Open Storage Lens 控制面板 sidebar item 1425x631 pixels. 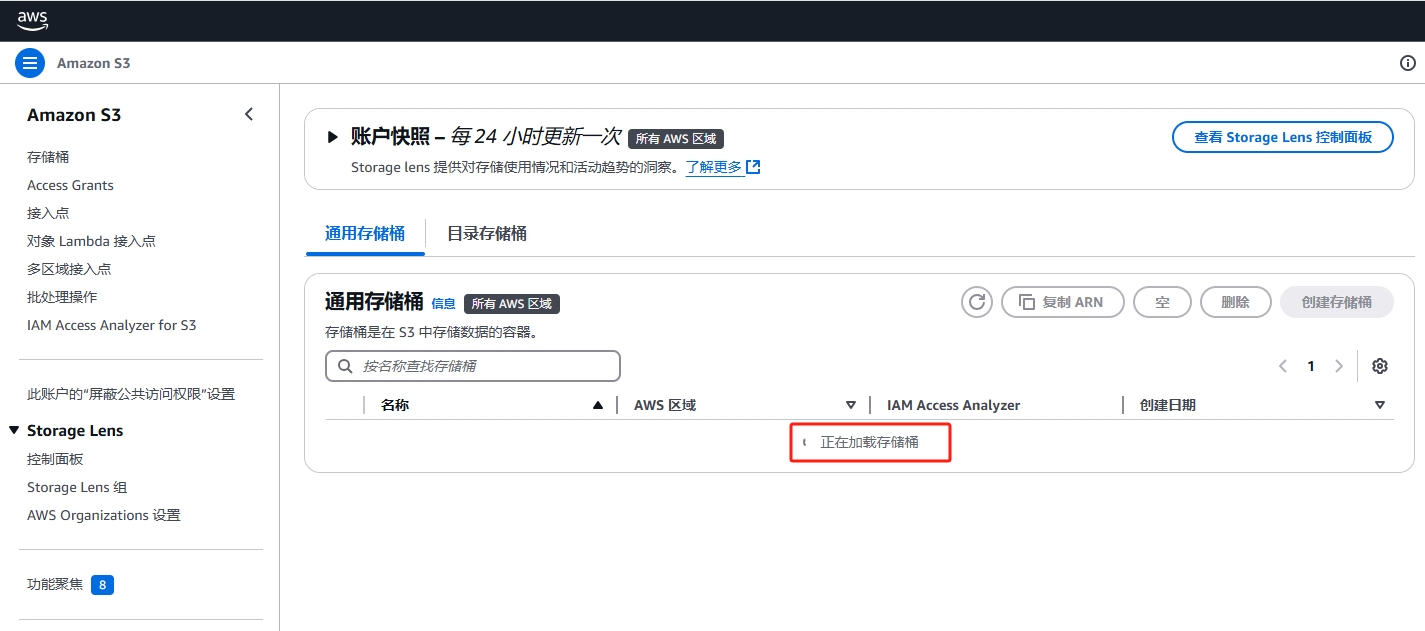(x=55, y=459)
